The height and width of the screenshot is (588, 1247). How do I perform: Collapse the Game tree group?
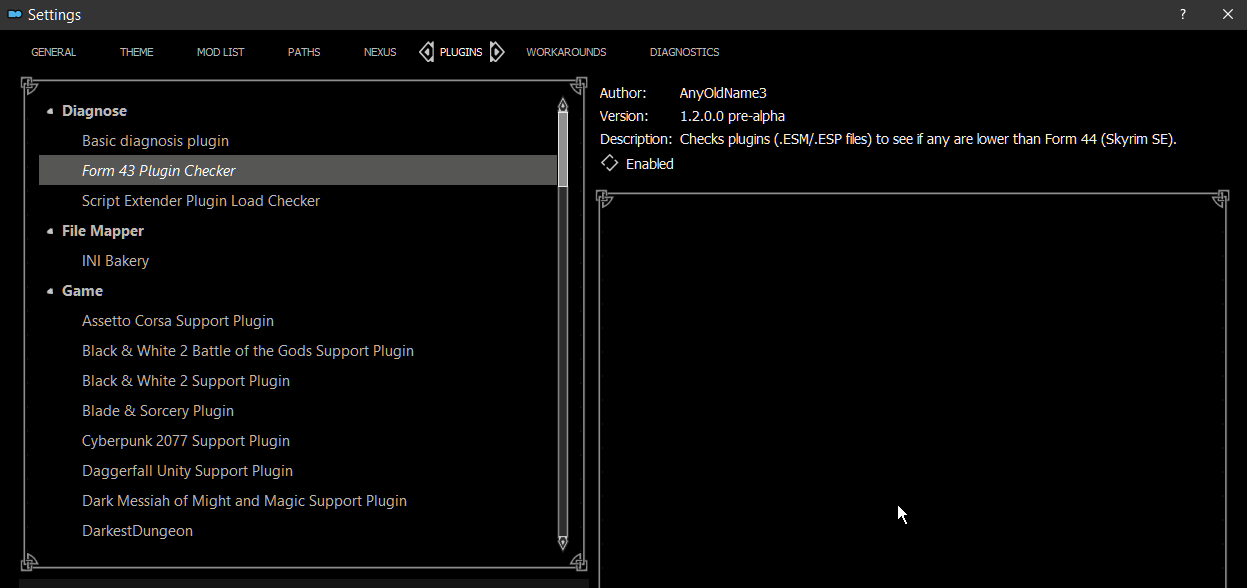coord(50,291)
